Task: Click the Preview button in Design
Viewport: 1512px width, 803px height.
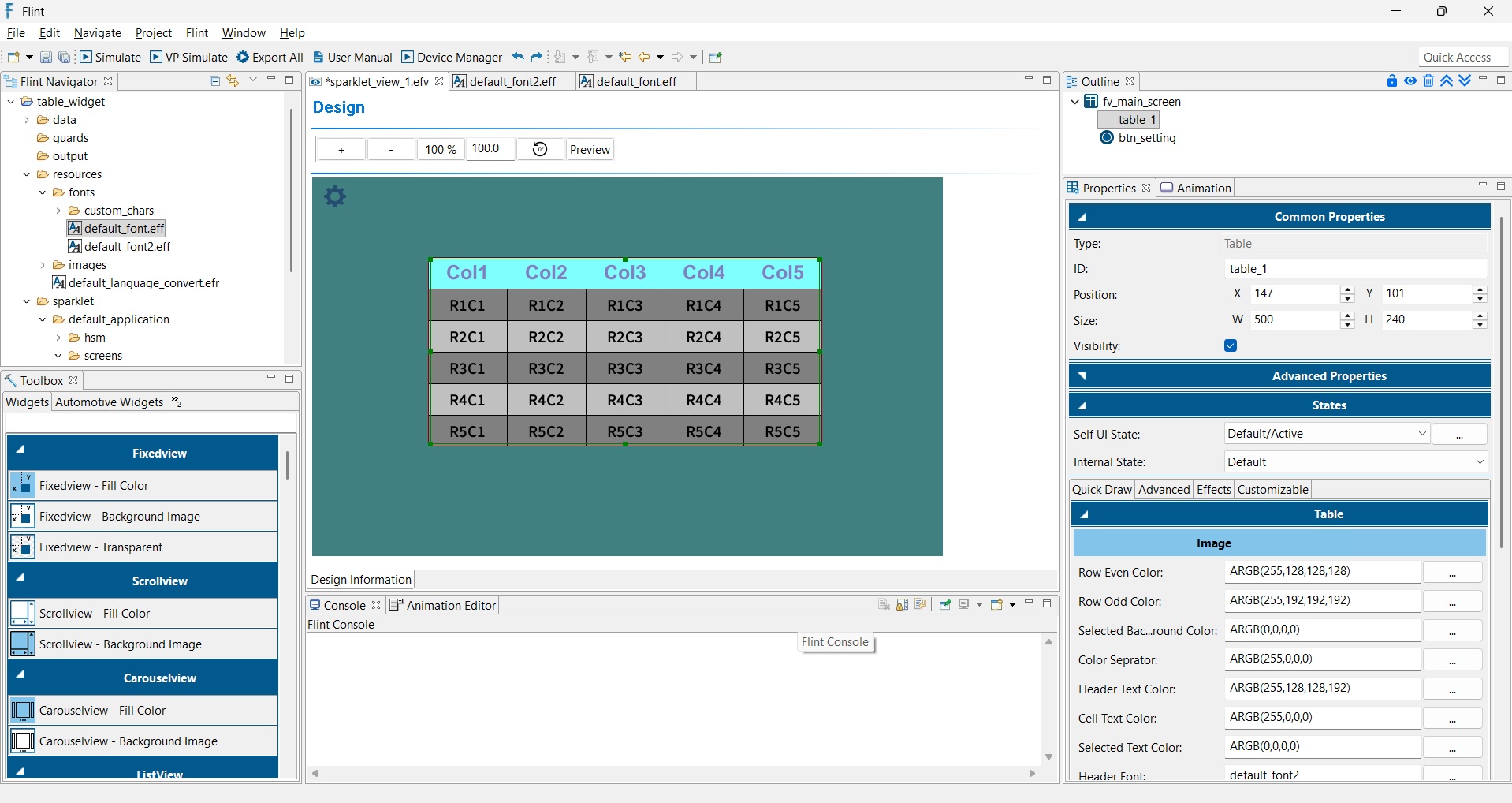Action: pos(590,150)
